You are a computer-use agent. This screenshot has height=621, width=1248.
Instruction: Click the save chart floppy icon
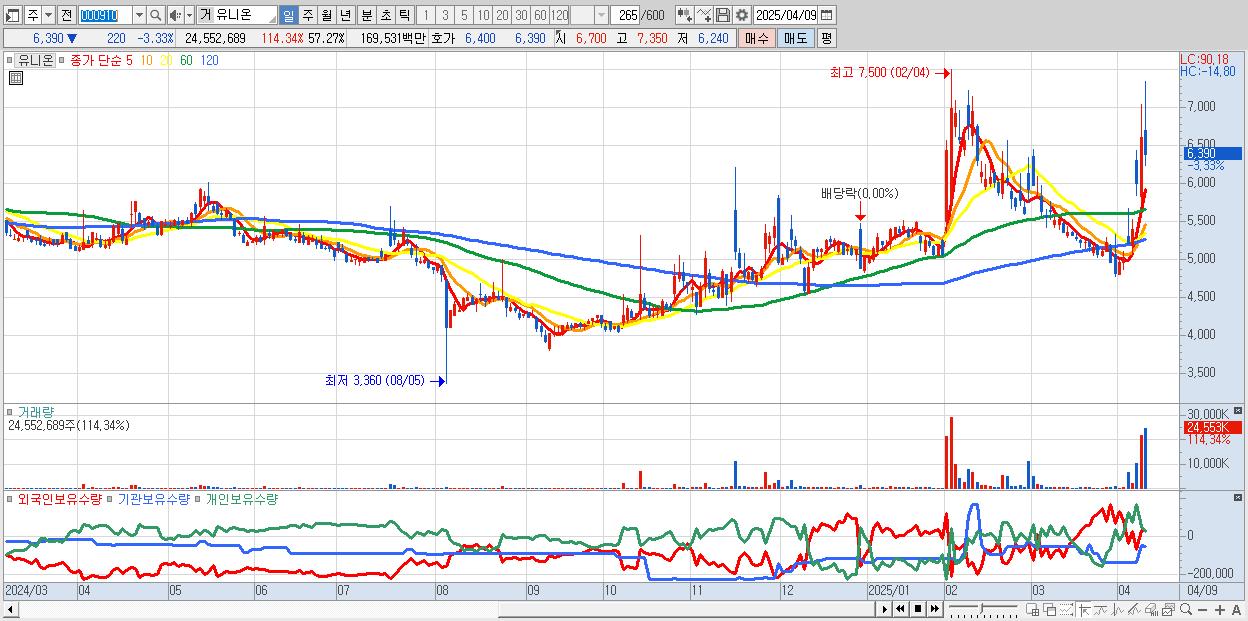722,15
